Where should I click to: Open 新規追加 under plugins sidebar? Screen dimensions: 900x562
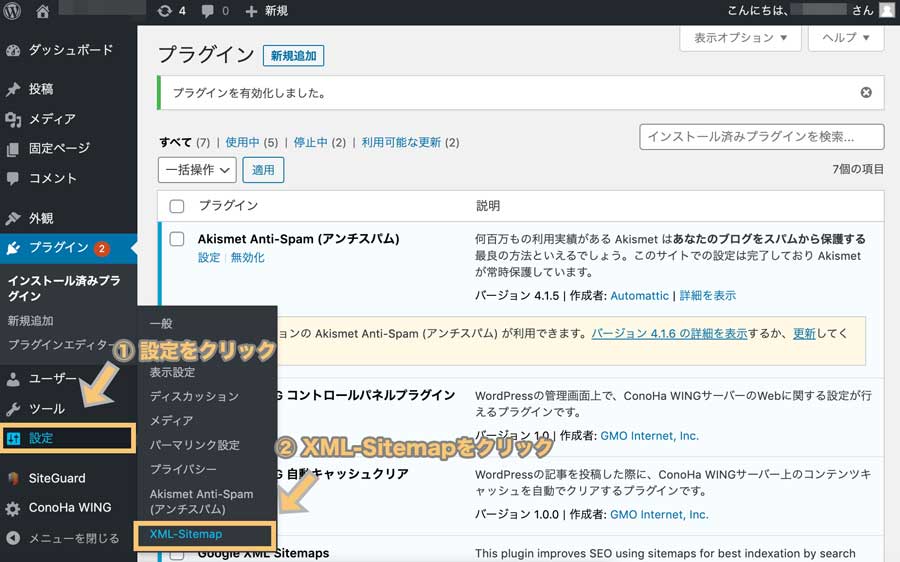point(30,320)
